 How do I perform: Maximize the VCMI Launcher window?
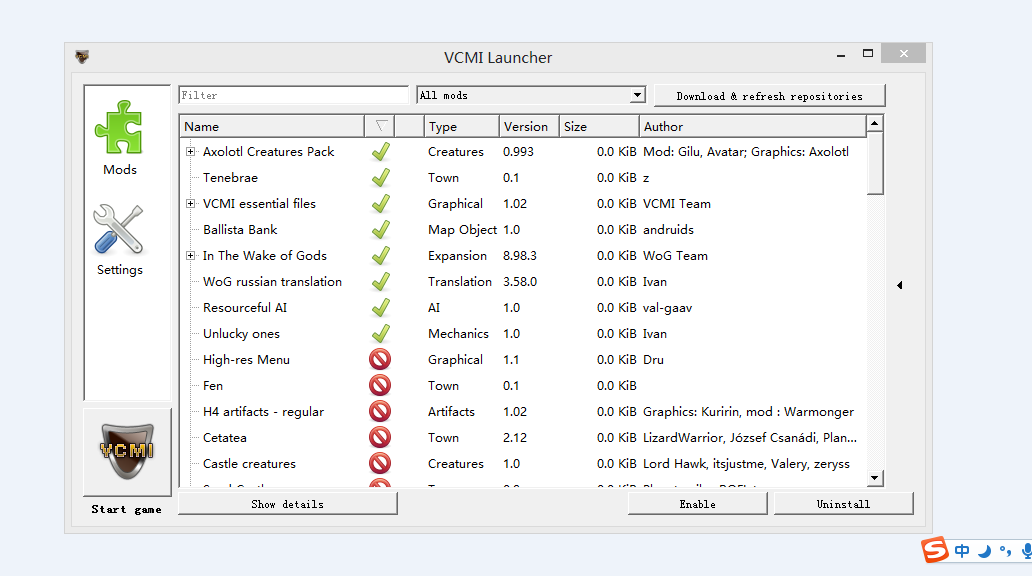(868, 53)
